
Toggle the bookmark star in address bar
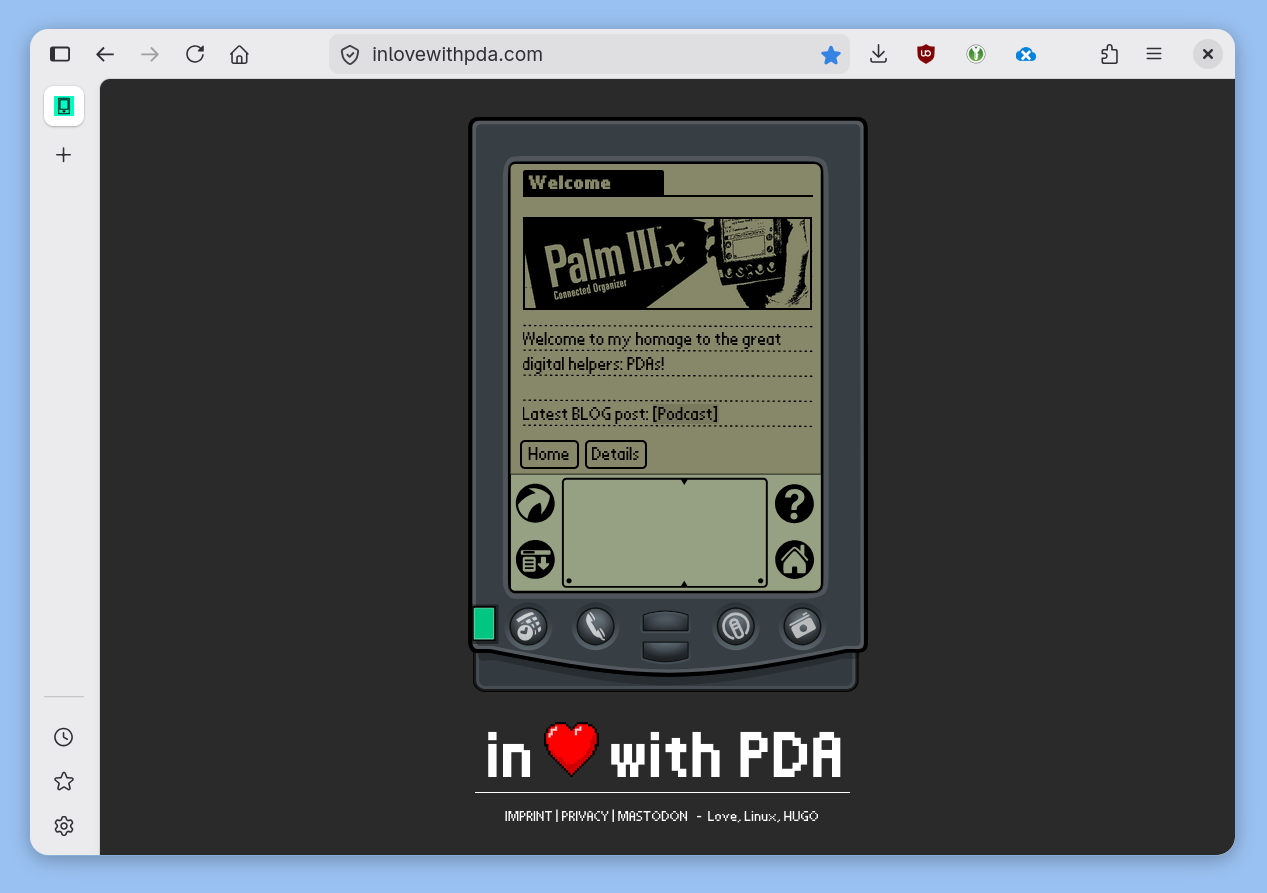click(x=831, y=55)
